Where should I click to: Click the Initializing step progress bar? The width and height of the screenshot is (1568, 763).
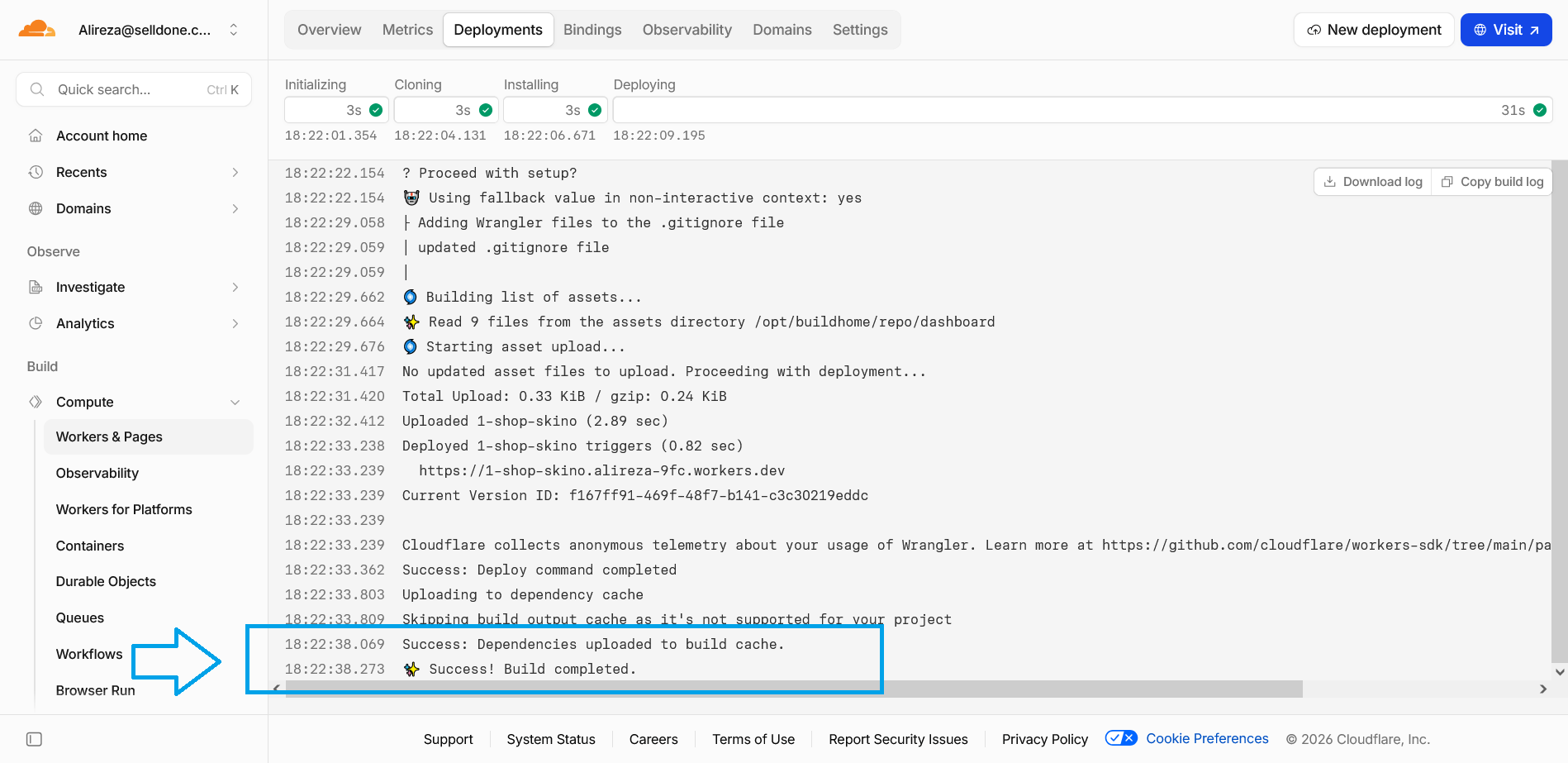click(x=335, y=110)
